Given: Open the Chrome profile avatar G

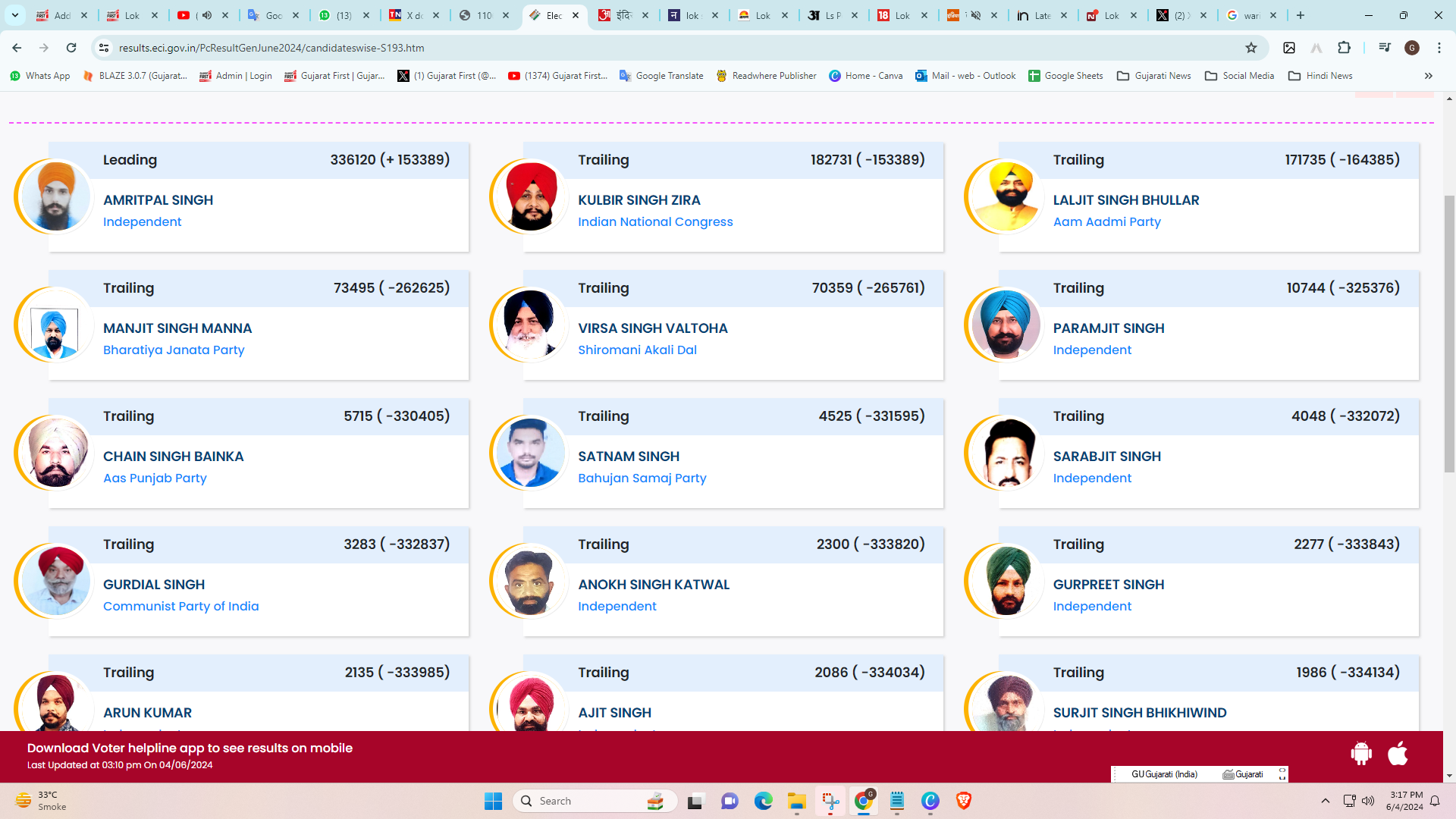Looking at the screenshot, I should coord(1412,47).
